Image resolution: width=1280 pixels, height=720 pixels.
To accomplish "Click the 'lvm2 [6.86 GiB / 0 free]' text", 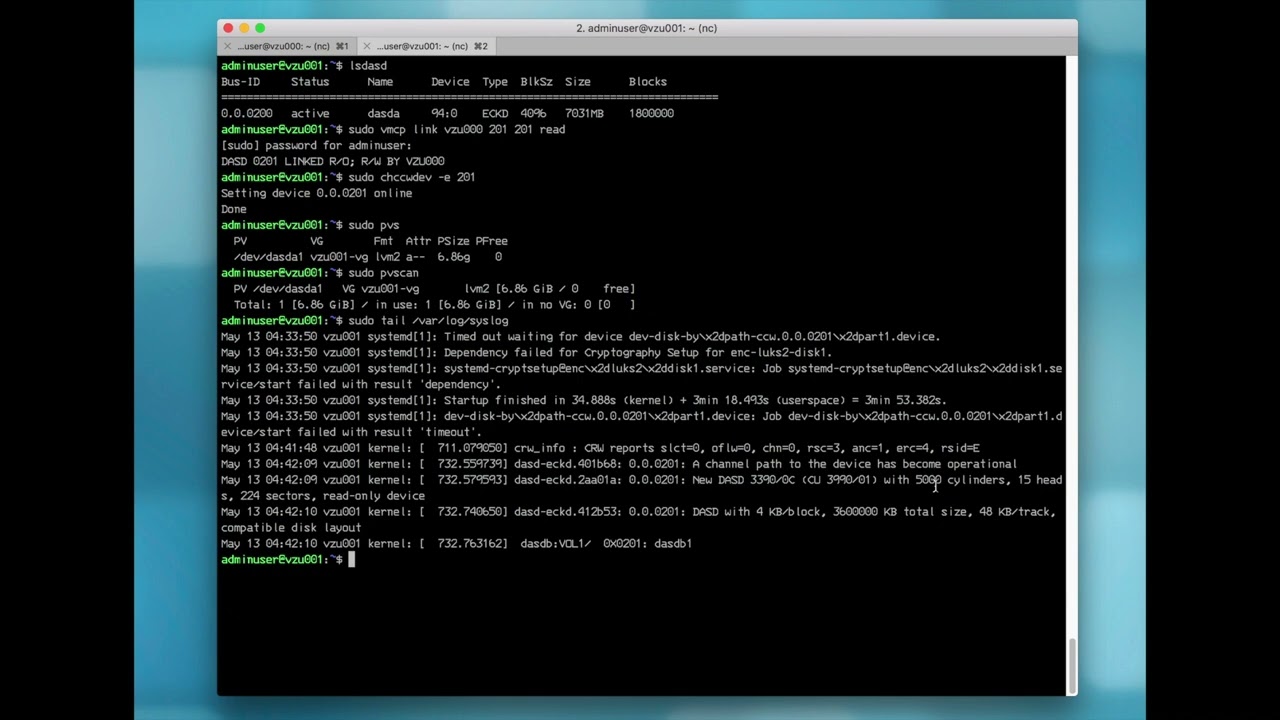I will point(549,289).
